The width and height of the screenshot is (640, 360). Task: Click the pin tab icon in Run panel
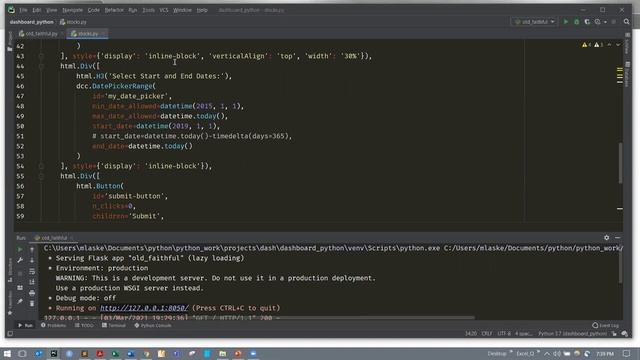pos(20,301)
